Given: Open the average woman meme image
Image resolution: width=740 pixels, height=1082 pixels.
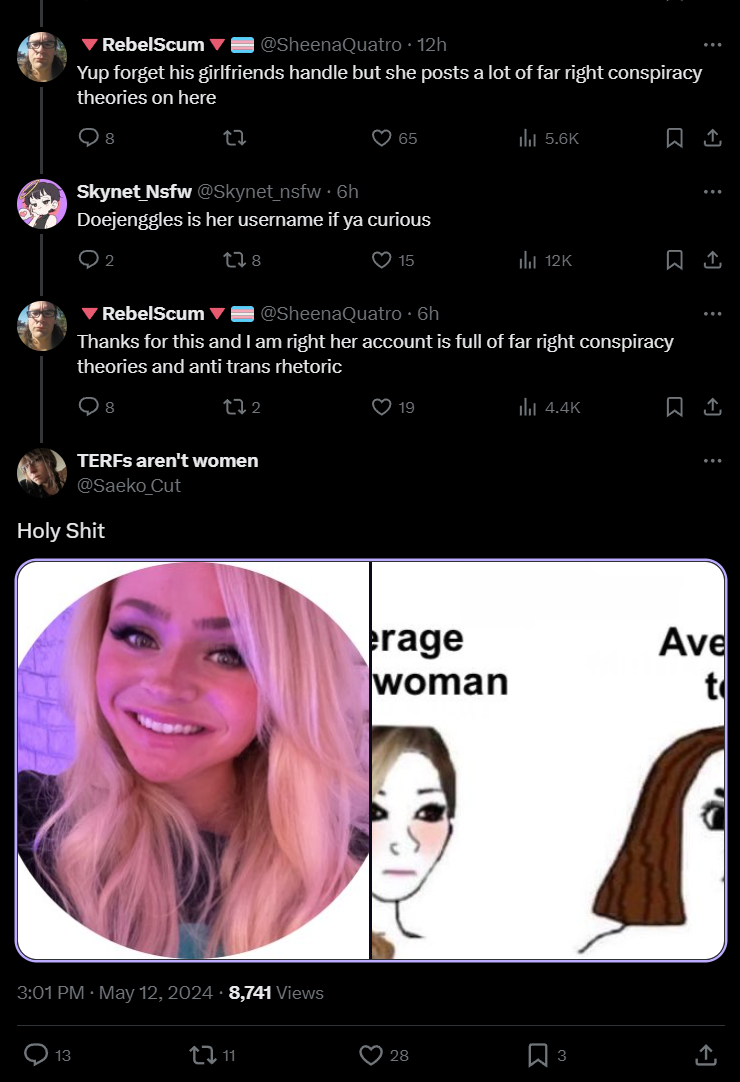Looking at the screenshot, I should point(548,760).
